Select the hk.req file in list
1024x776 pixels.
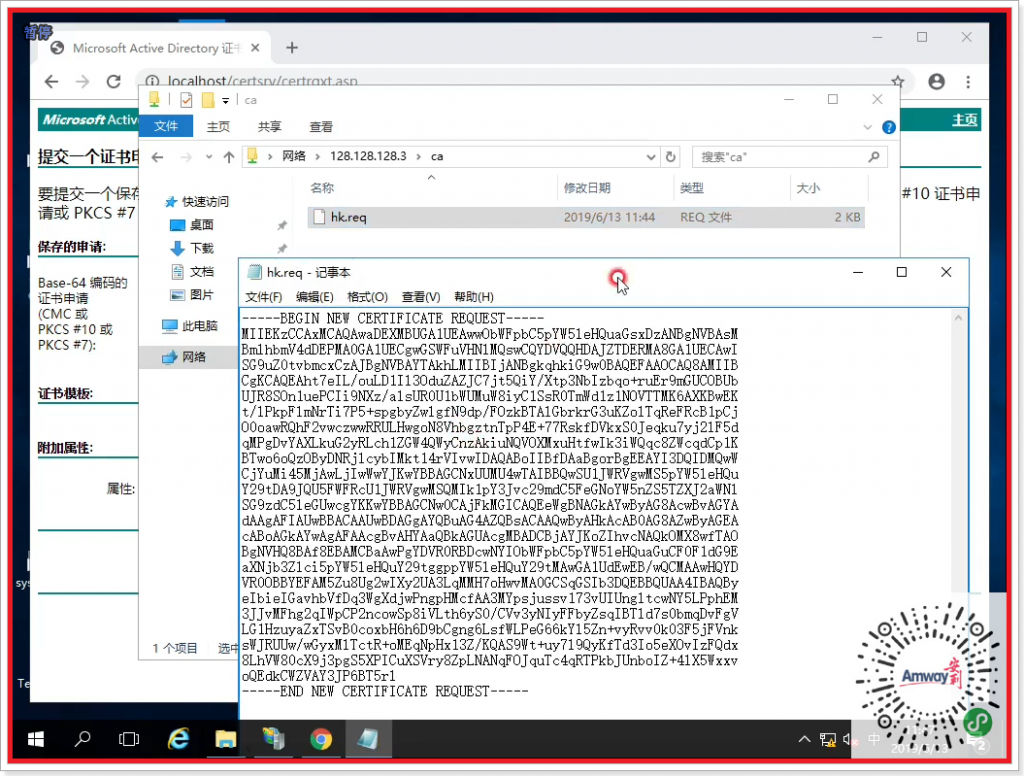click(349, 217)
